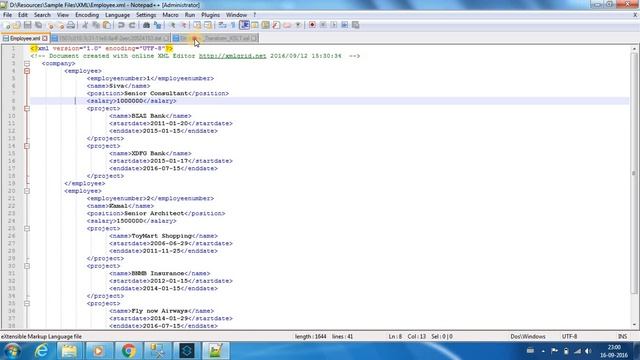Click the Stop Recording macro icon
Viewport: 640px width, 360px height.
click(323, 25)
